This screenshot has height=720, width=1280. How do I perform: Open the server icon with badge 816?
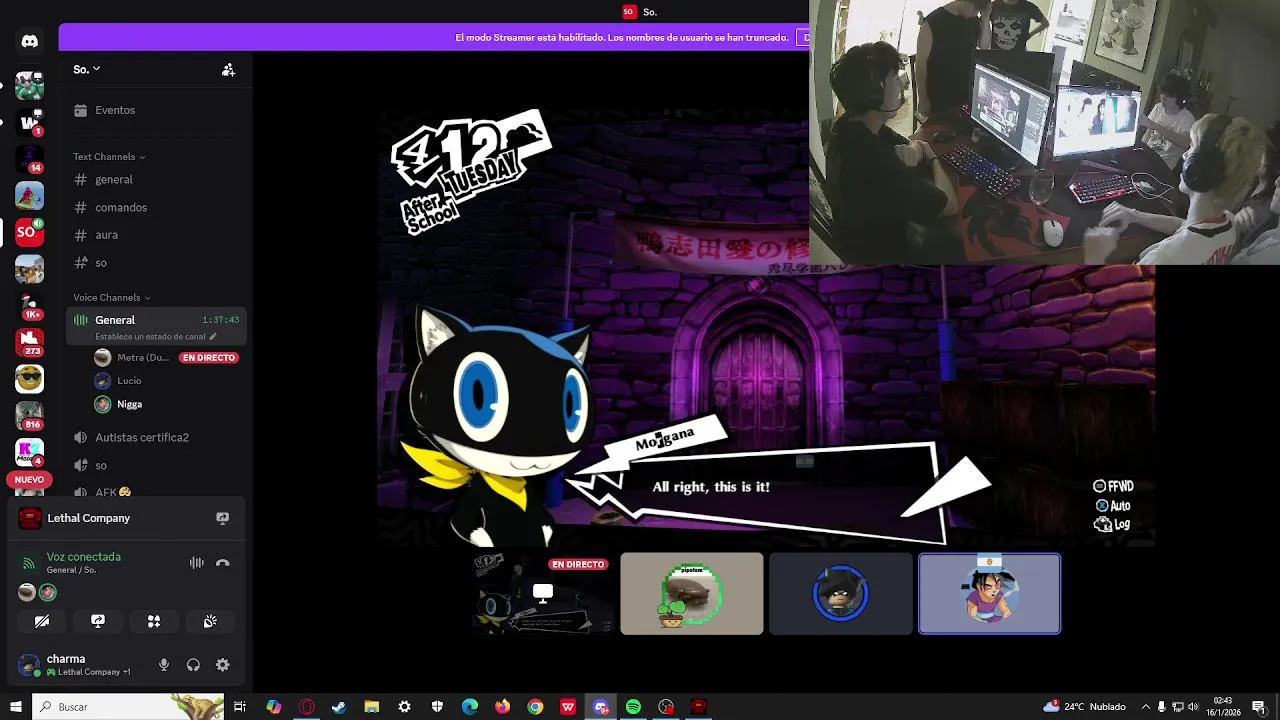[29, 416]
